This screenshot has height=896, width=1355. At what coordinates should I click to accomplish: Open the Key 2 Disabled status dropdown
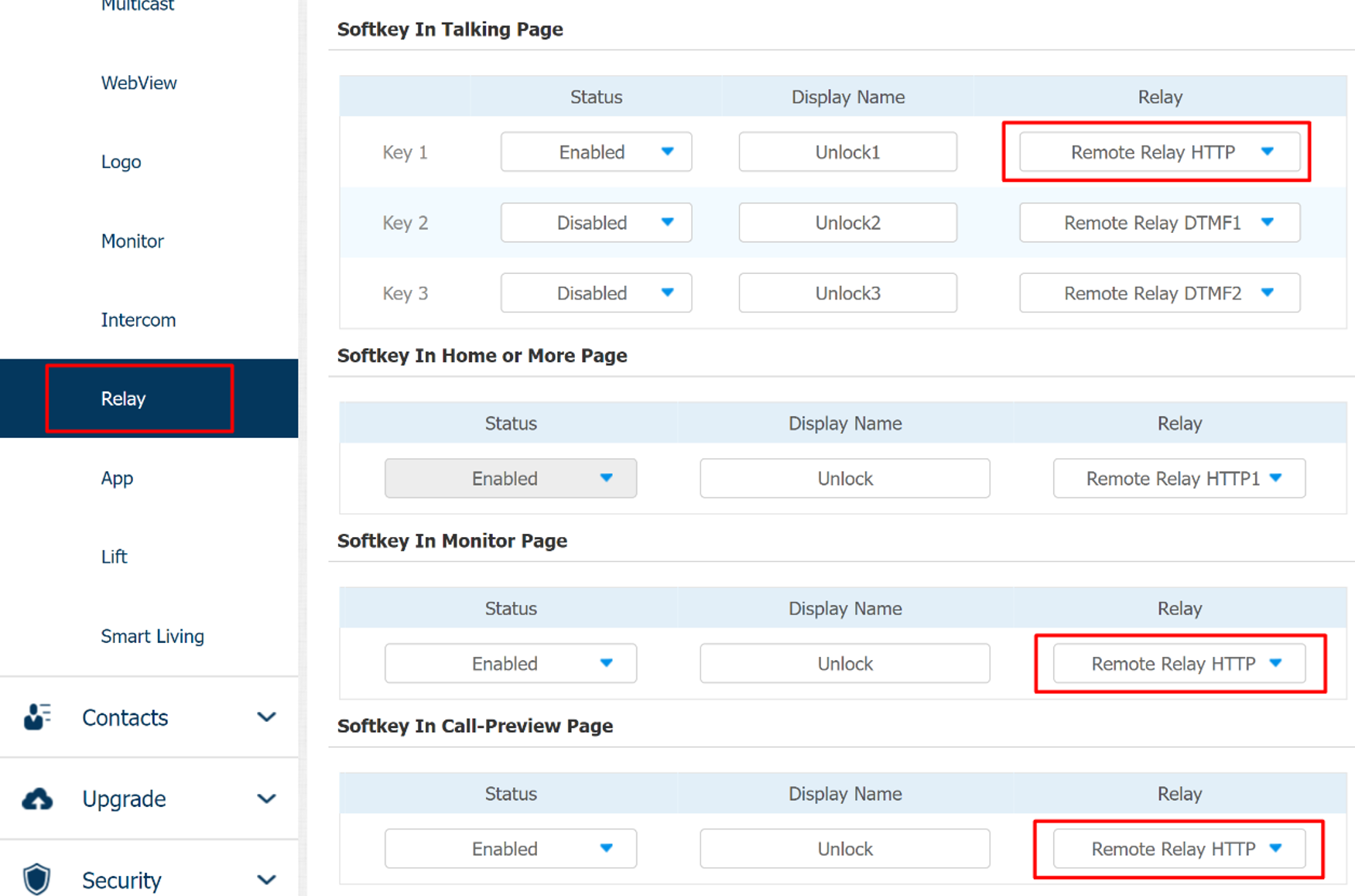596,222
